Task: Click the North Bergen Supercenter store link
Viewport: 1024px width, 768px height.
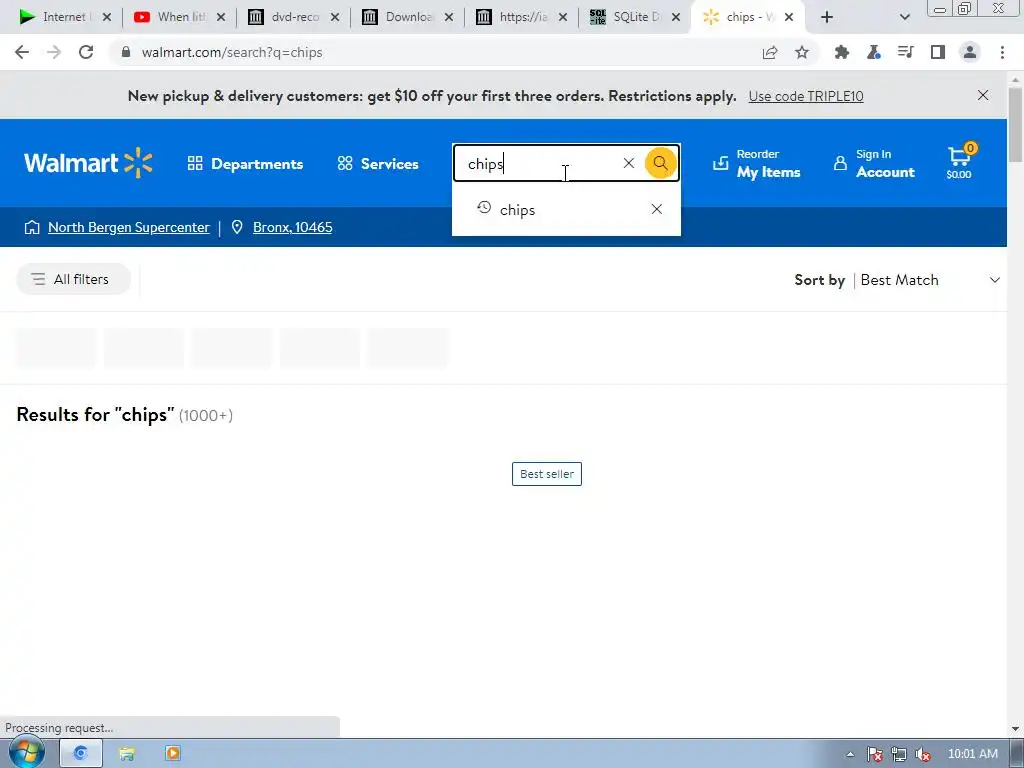Action: (x=129, y=227)
